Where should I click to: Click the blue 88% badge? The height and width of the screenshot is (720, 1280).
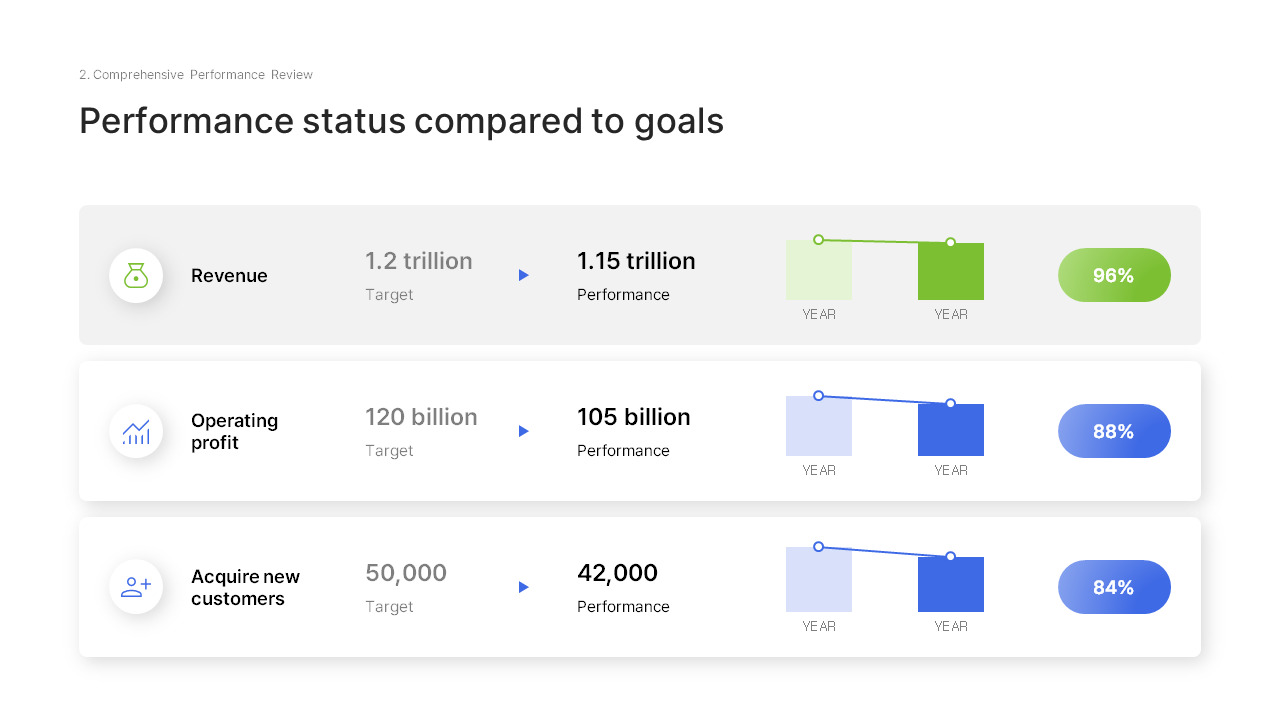coord(1114,431)
